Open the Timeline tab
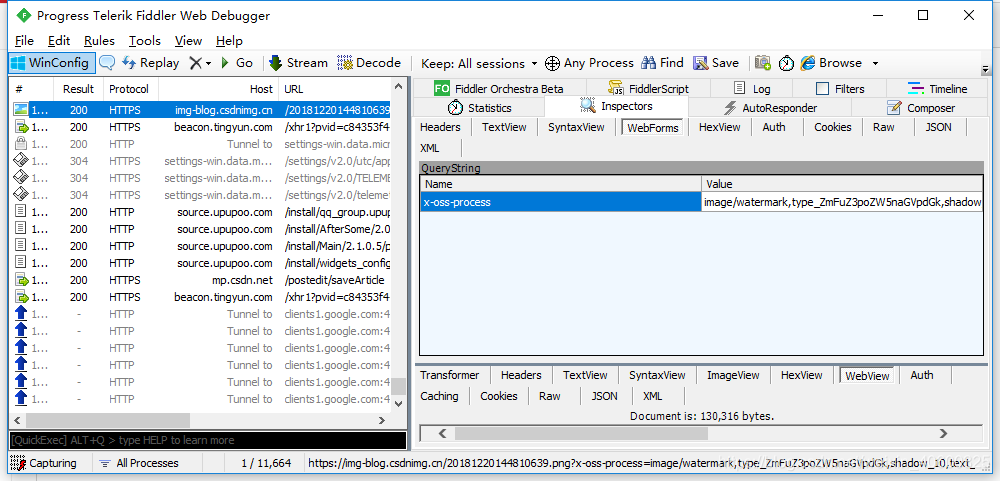1000x481 pixels. click(938, 89)
